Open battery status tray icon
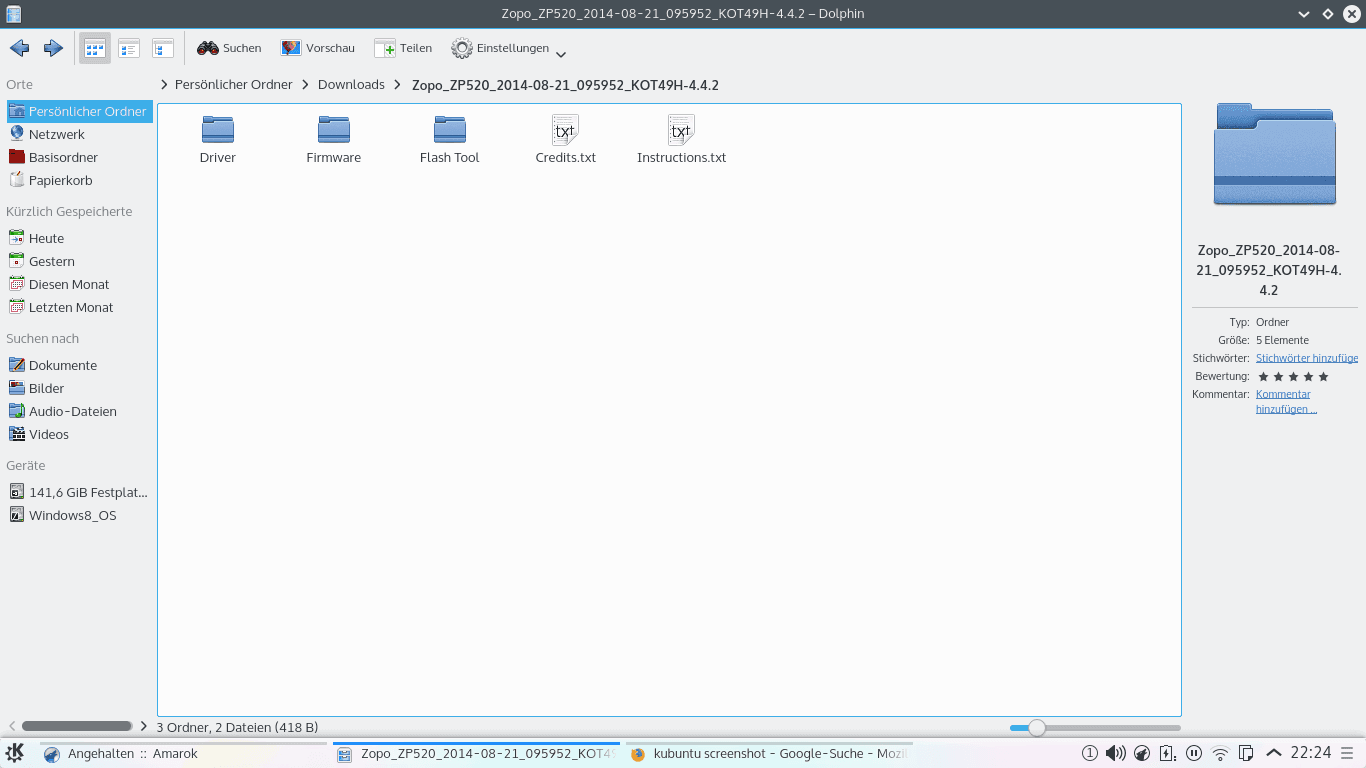The height and width of the screenshot is (768, 1366). coord(1168,753)
